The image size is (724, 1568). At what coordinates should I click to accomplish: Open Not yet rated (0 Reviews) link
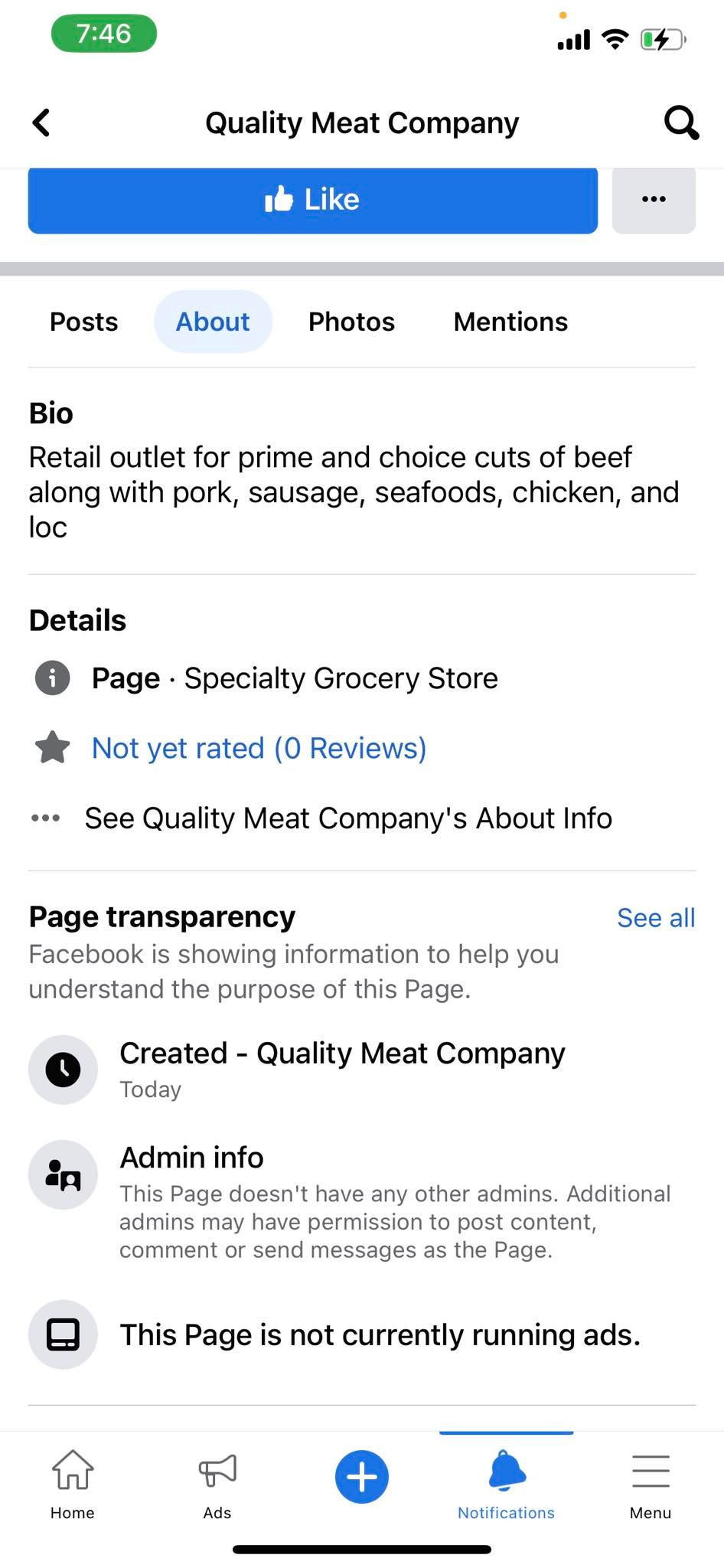point(259,748)
